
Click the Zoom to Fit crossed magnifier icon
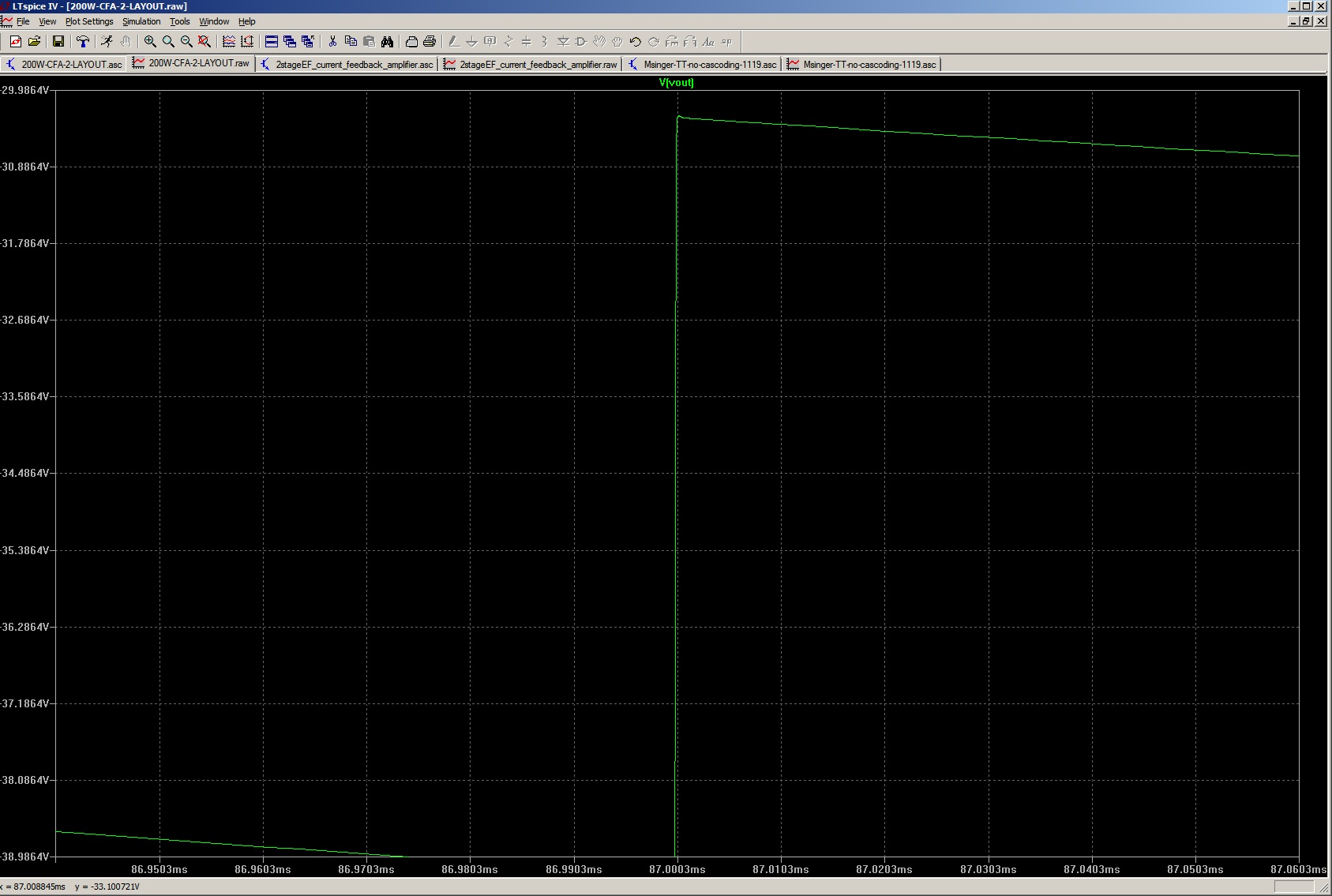204,42
